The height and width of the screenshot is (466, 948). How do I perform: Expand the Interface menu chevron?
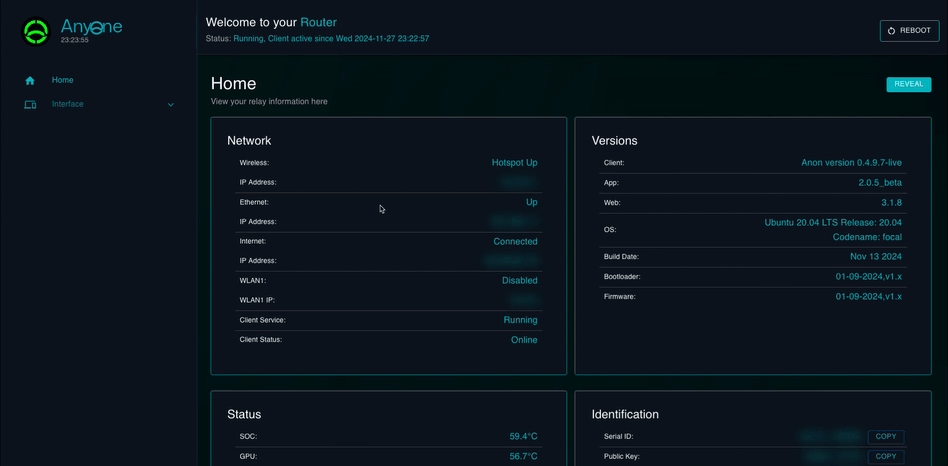171,105
